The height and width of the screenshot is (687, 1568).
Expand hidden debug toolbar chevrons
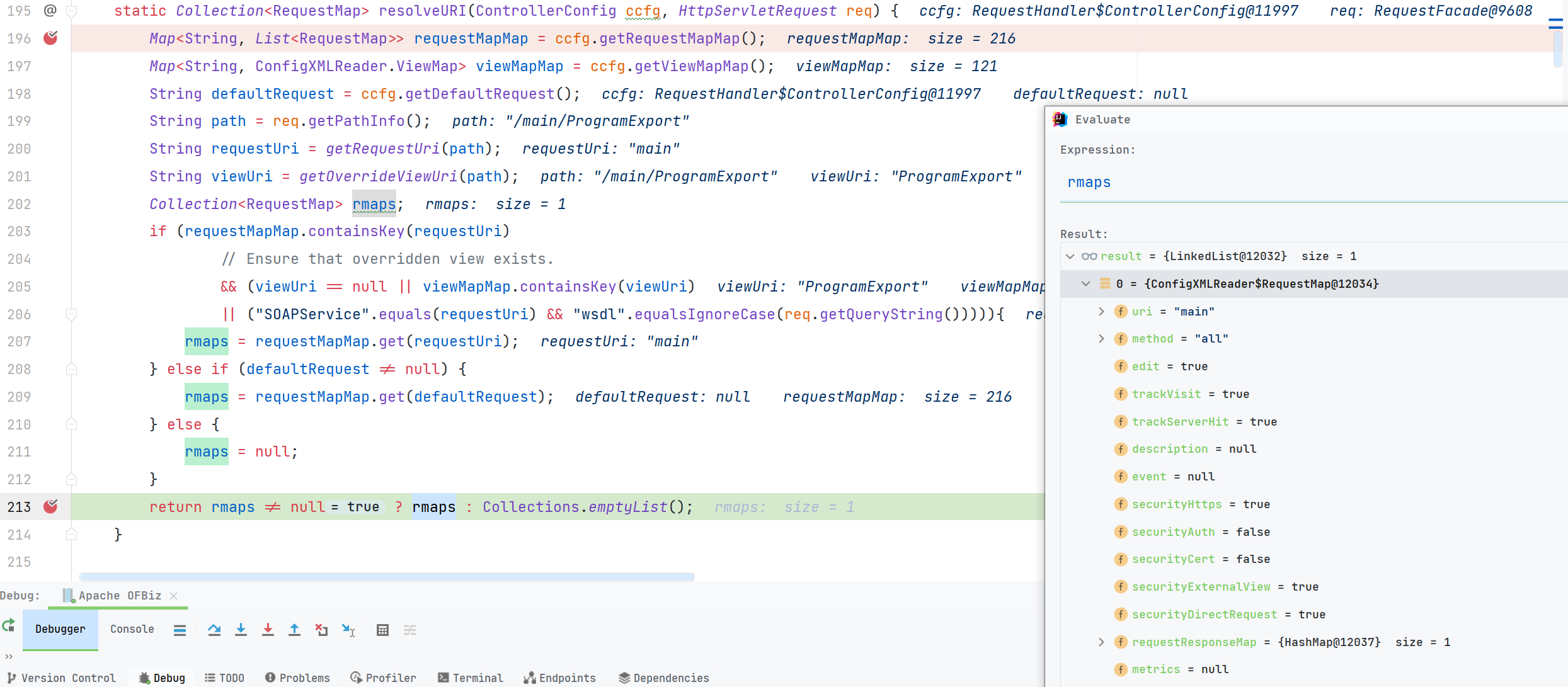click(9, 656)
